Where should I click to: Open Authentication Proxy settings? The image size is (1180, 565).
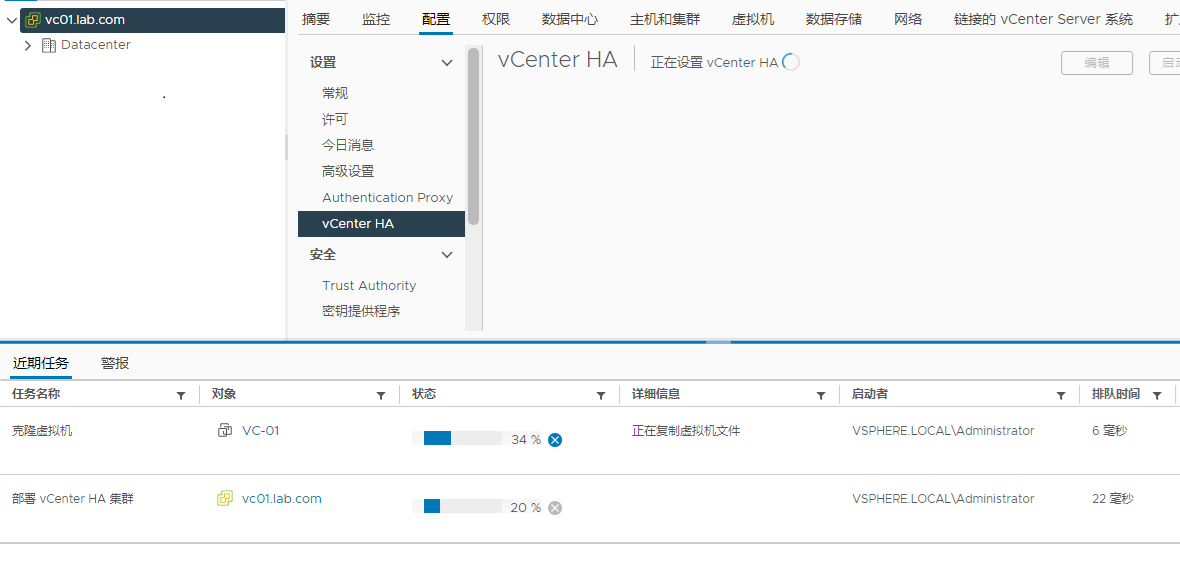(x=388, y=198)
